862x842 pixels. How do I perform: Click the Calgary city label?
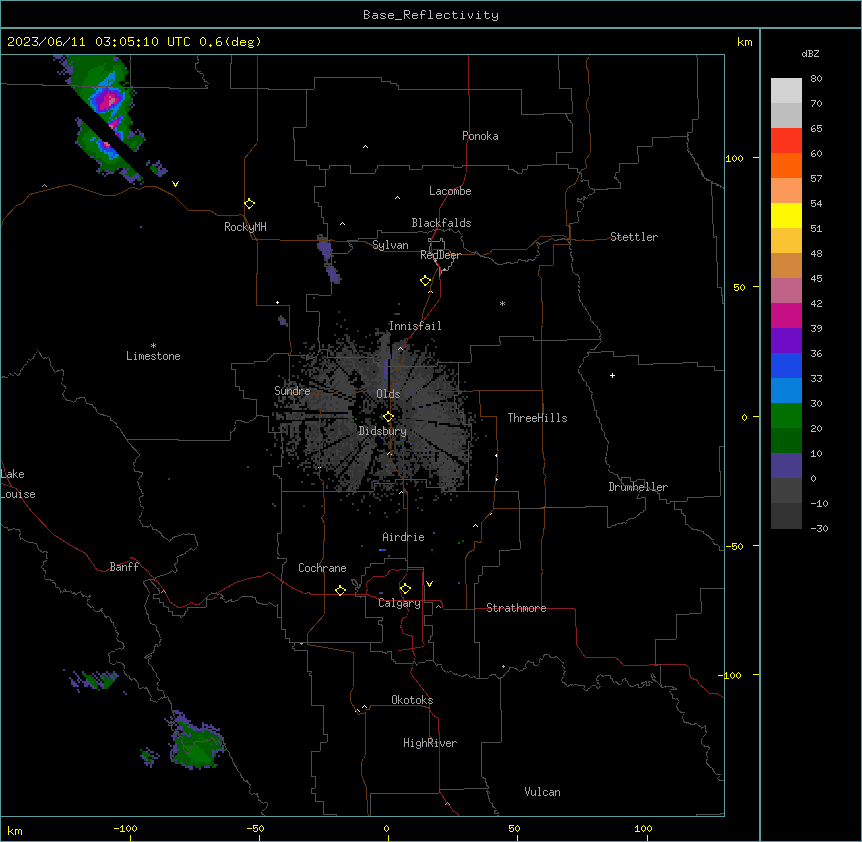coord(399,603)
